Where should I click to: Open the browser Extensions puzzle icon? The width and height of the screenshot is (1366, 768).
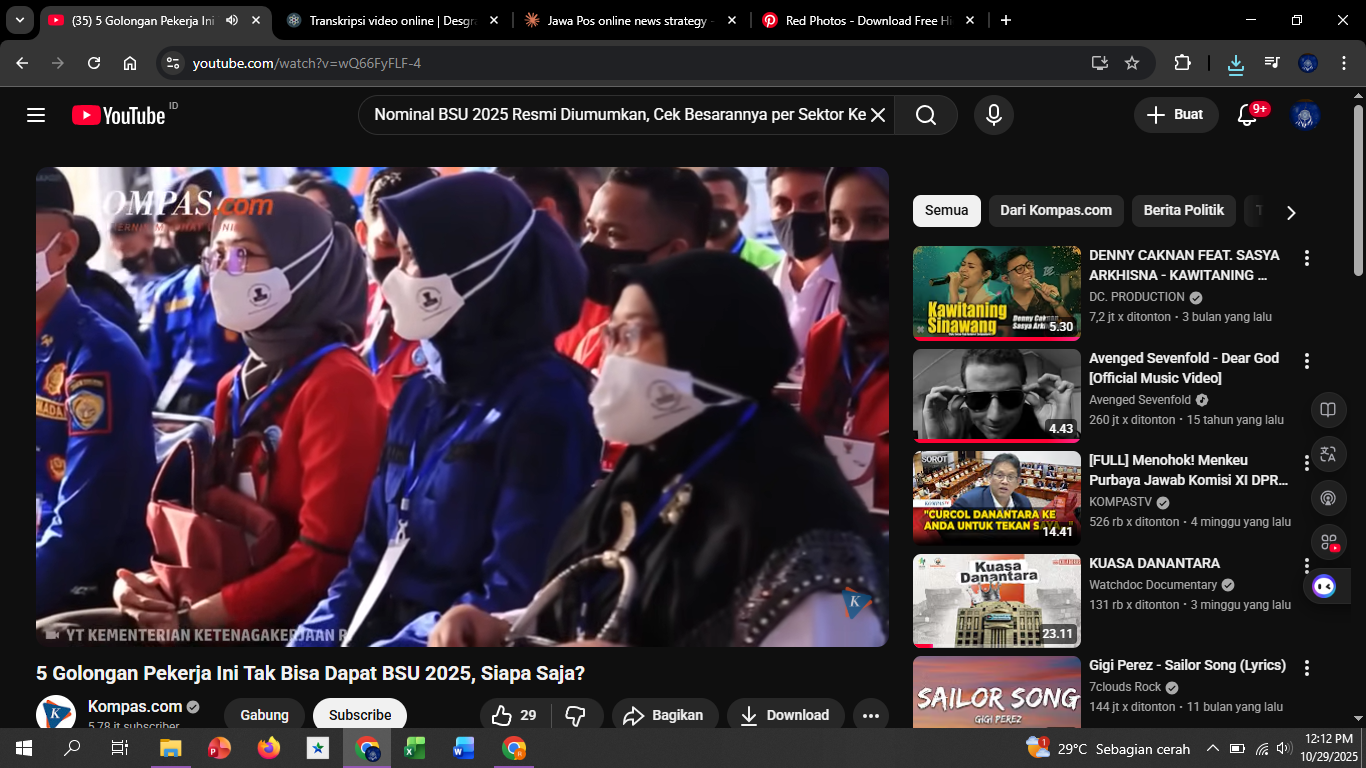1182,63
